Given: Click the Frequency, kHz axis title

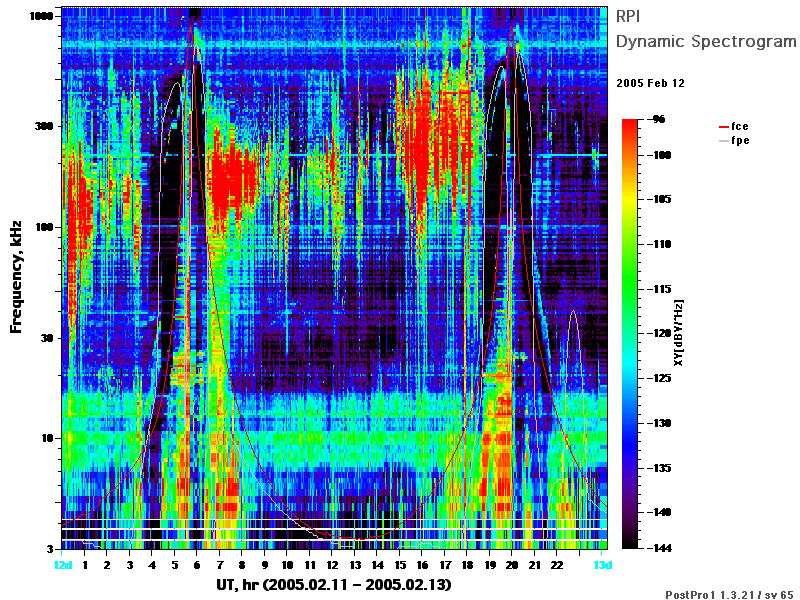Looking at the screenshot, I should click(16, 277).
